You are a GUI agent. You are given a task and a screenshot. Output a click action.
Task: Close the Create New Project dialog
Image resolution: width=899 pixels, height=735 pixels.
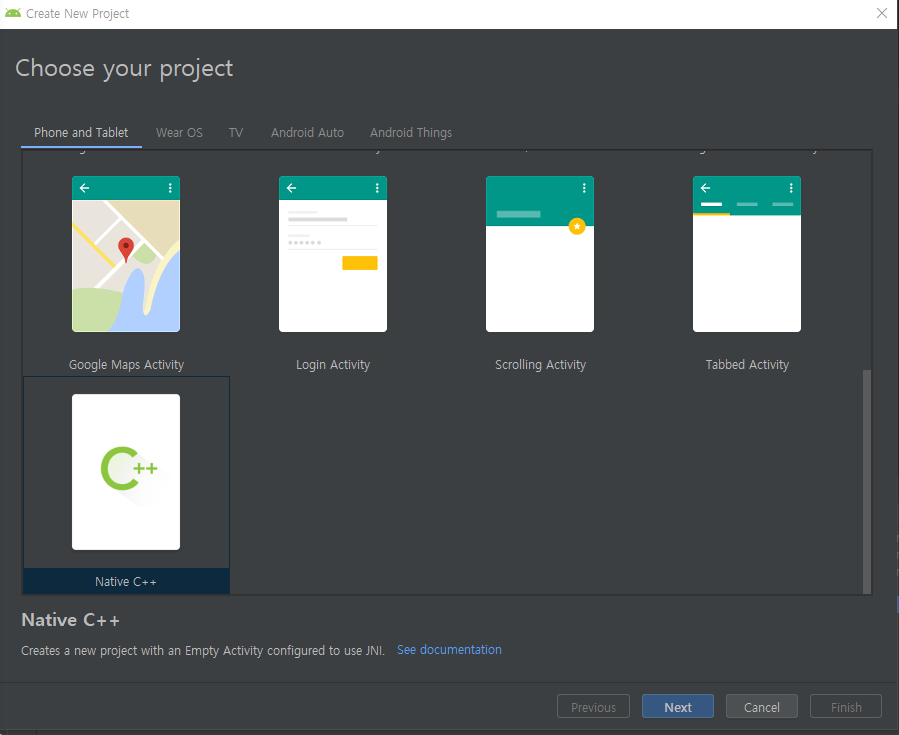click(x=882, y=13)
